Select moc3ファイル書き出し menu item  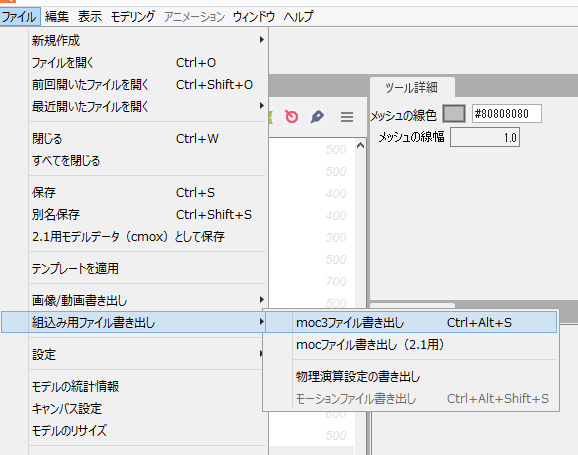[411, 323]
